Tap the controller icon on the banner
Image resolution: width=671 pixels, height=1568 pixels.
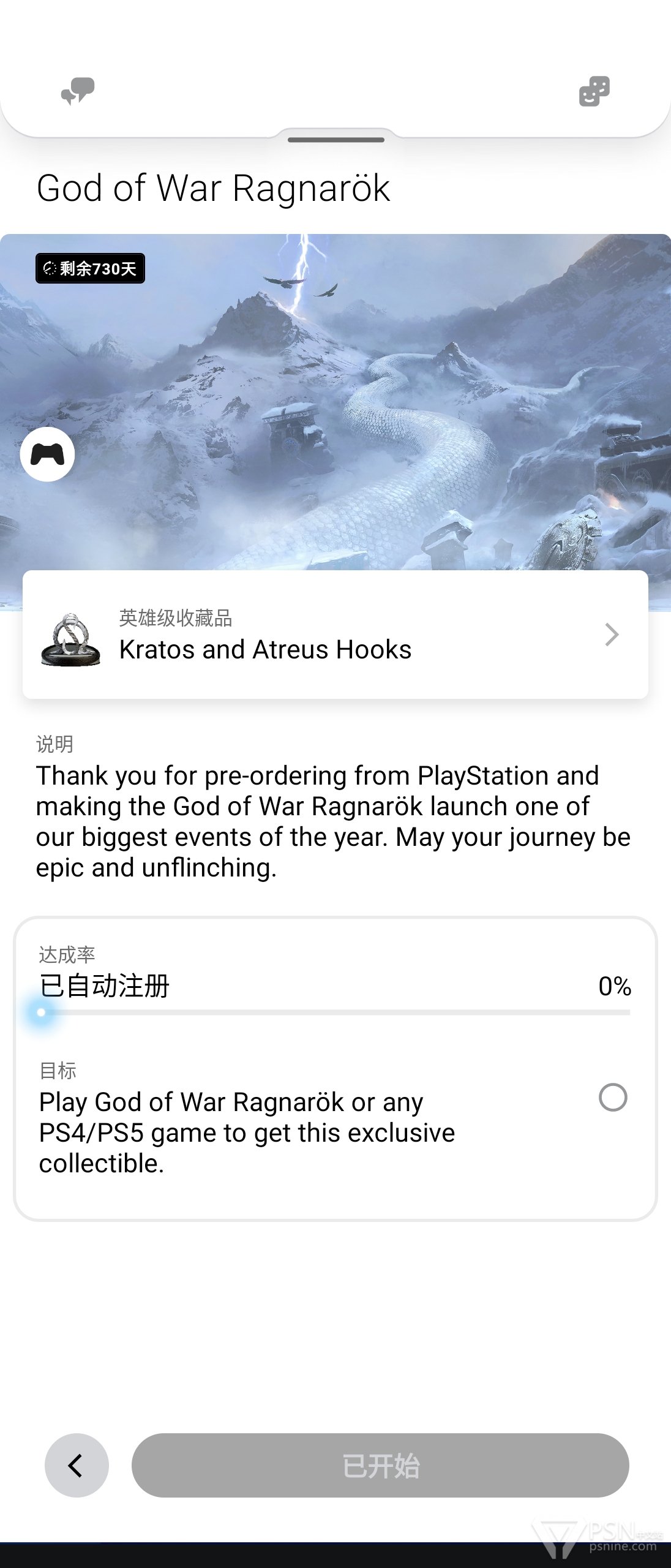pyautogui.click(x=48, y=454)
